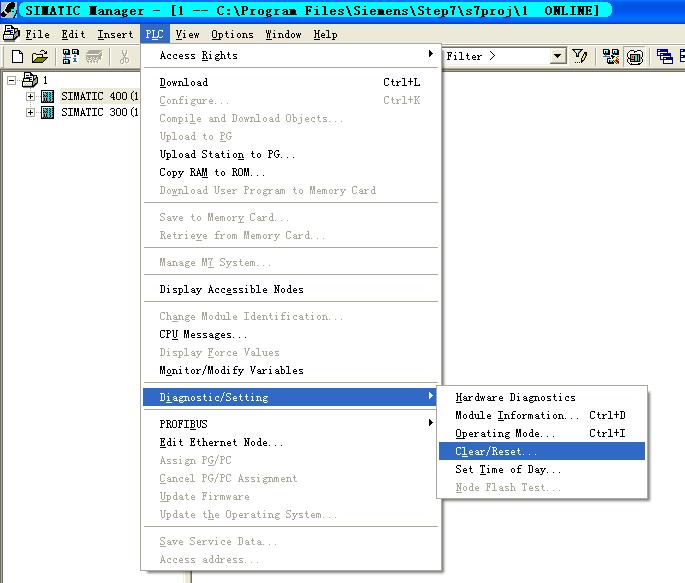This screenshot has height=583, width=685.
Task: Click the Open Project folder icon
Action: point(40,57)
